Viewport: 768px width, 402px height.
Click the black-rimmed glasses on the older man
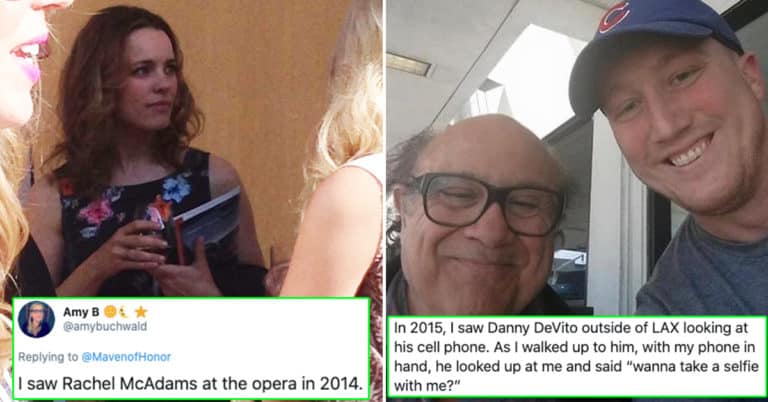point(485,203)
